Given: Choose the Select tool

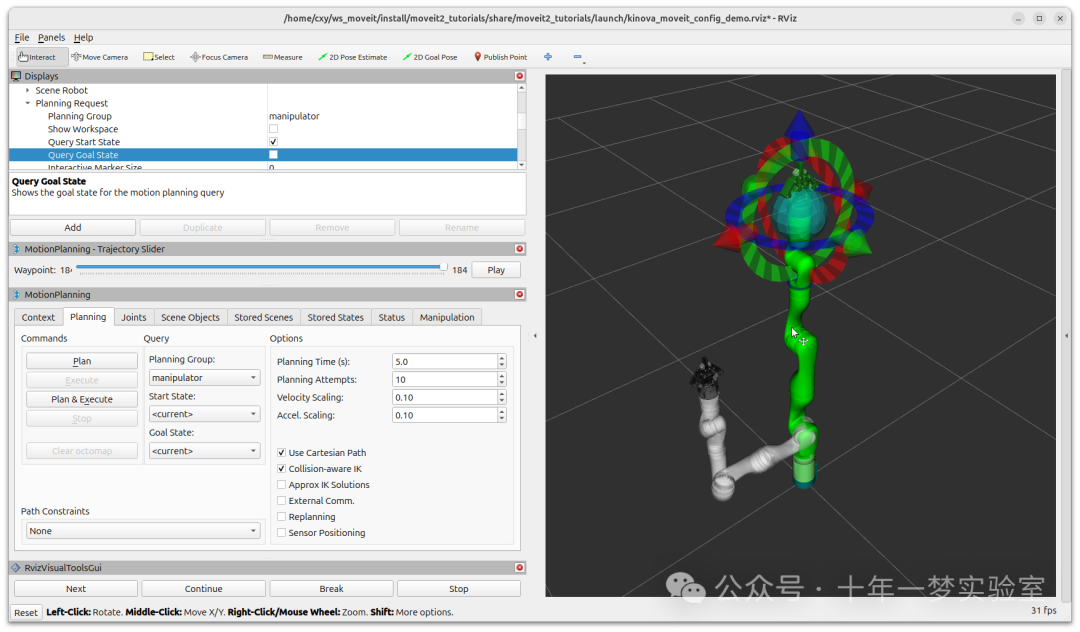Looking at the screenshot, I should click(159, 57).
